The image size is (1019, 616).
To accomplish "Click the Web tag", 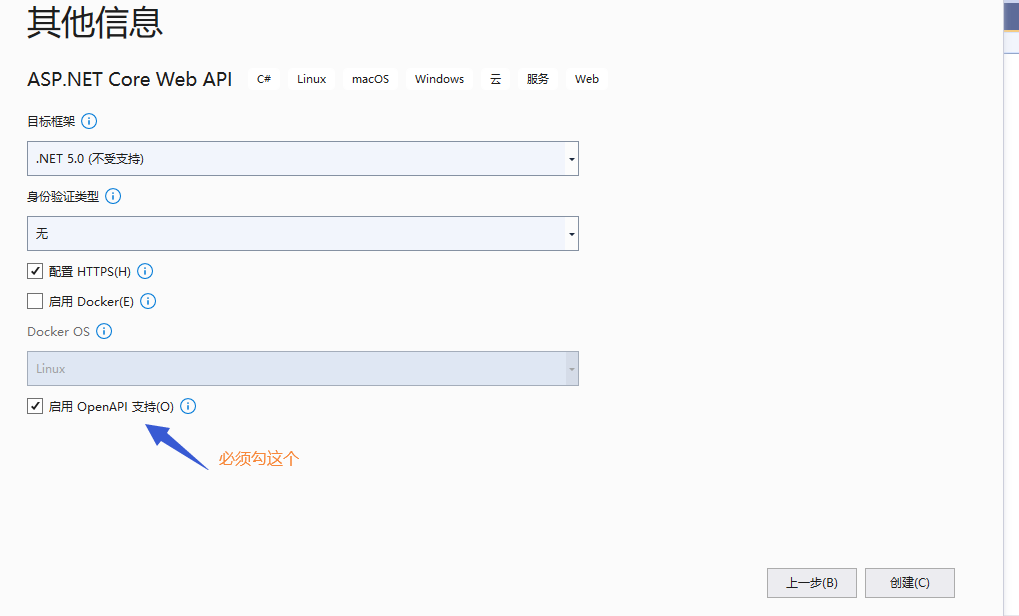I will [x=587, y=79].
